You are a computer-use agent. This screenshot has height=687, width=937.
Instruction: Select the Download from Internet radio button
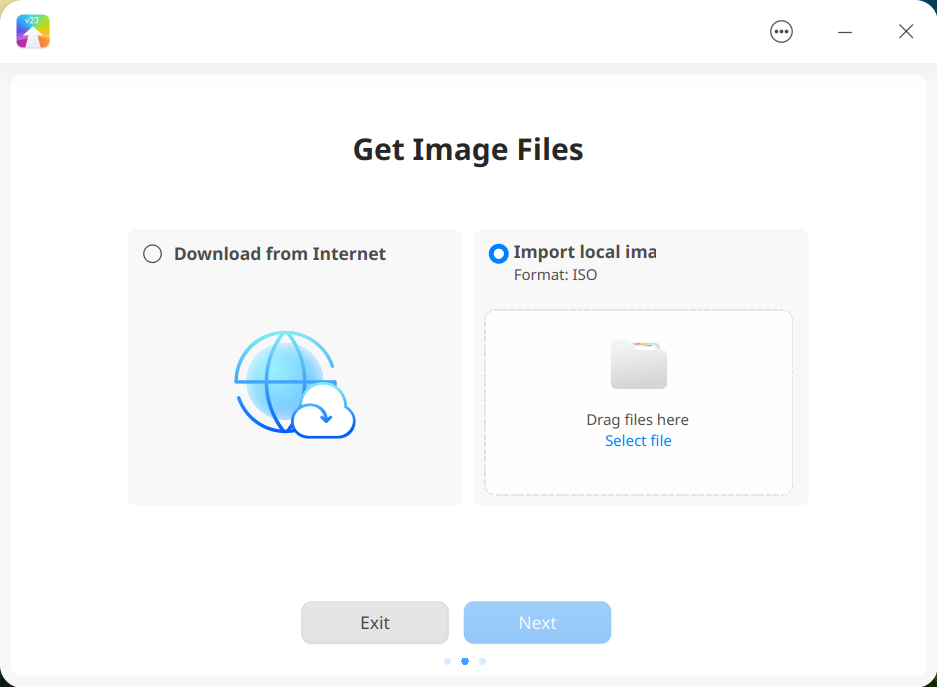pos(152,254)
